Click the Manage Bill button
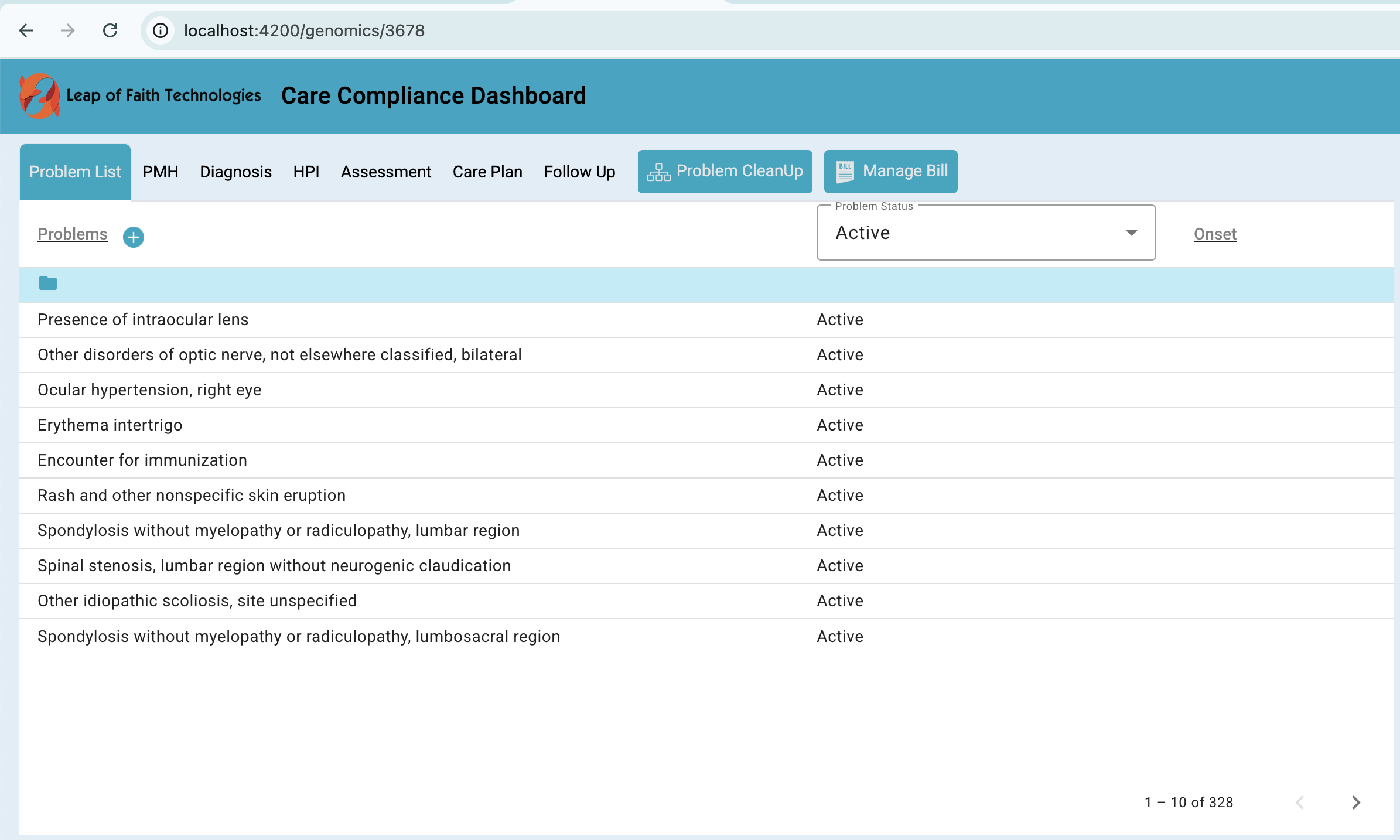The width and height of the screenshot is (1400, 840). coord(890,171)
